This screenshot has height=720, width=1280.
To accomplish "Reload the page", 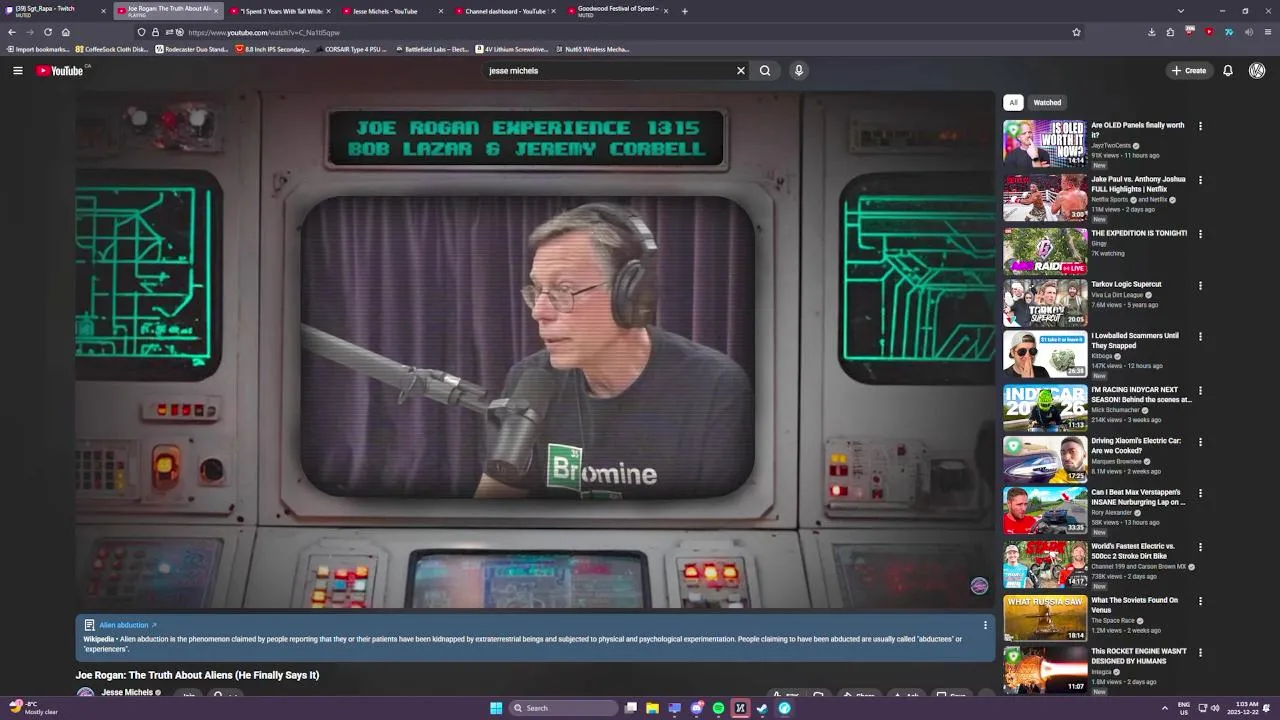I will click(47, 32).
